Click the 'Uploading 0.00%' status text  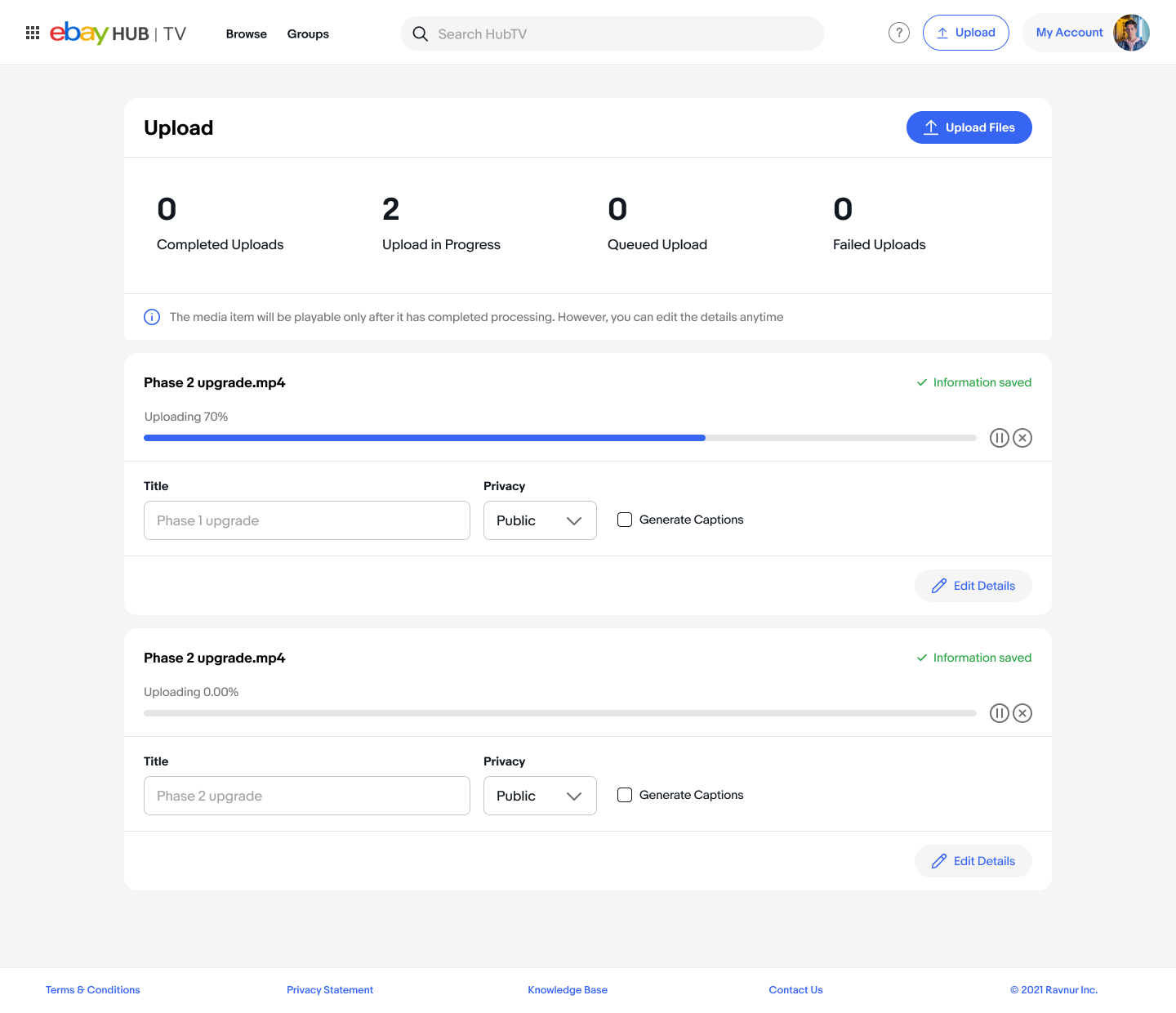(x=191, y=692)
